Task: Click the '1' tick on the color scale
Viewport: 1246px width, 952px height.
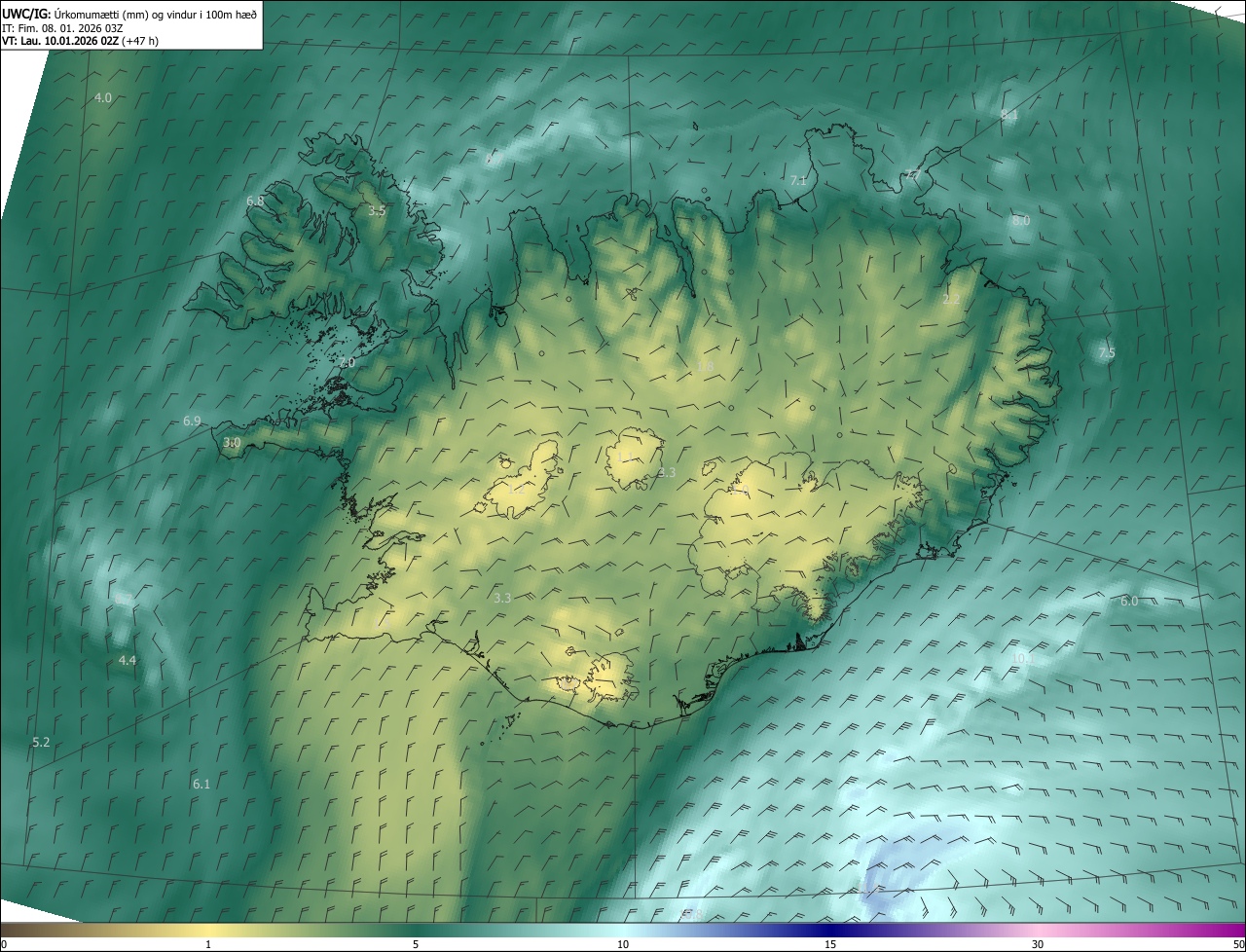Action: click(208, 944)
